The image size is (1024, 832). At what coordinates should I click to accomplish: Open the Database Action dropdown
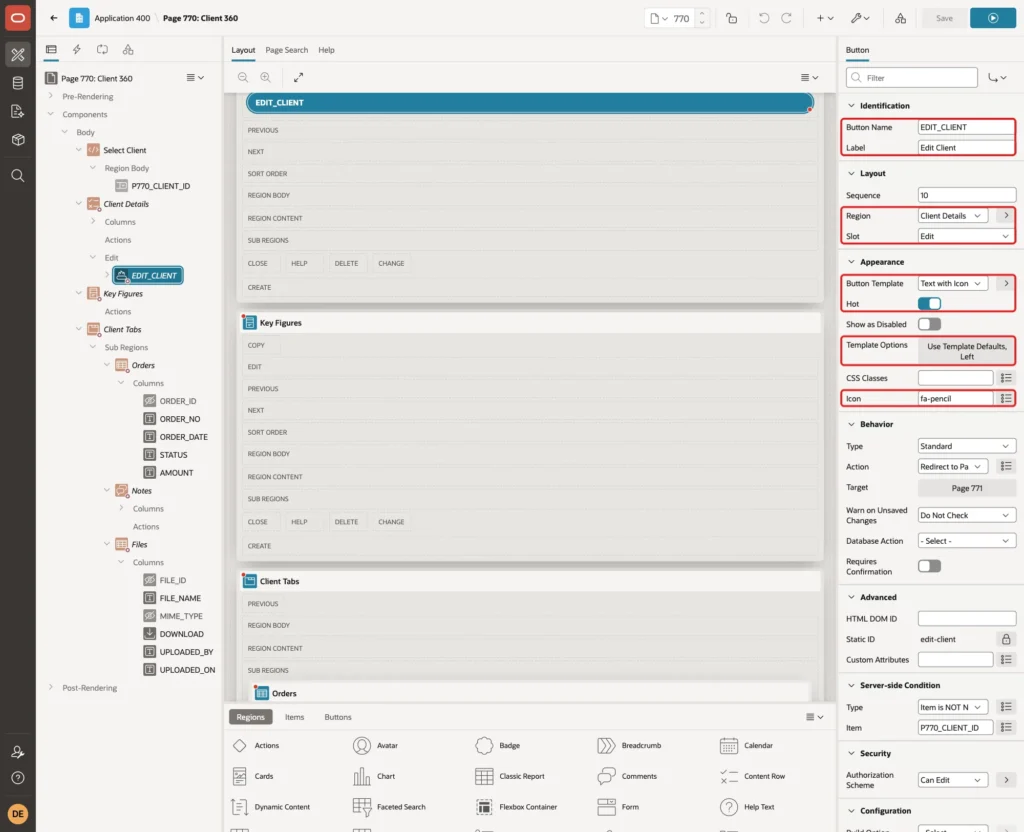click(967, 541)
